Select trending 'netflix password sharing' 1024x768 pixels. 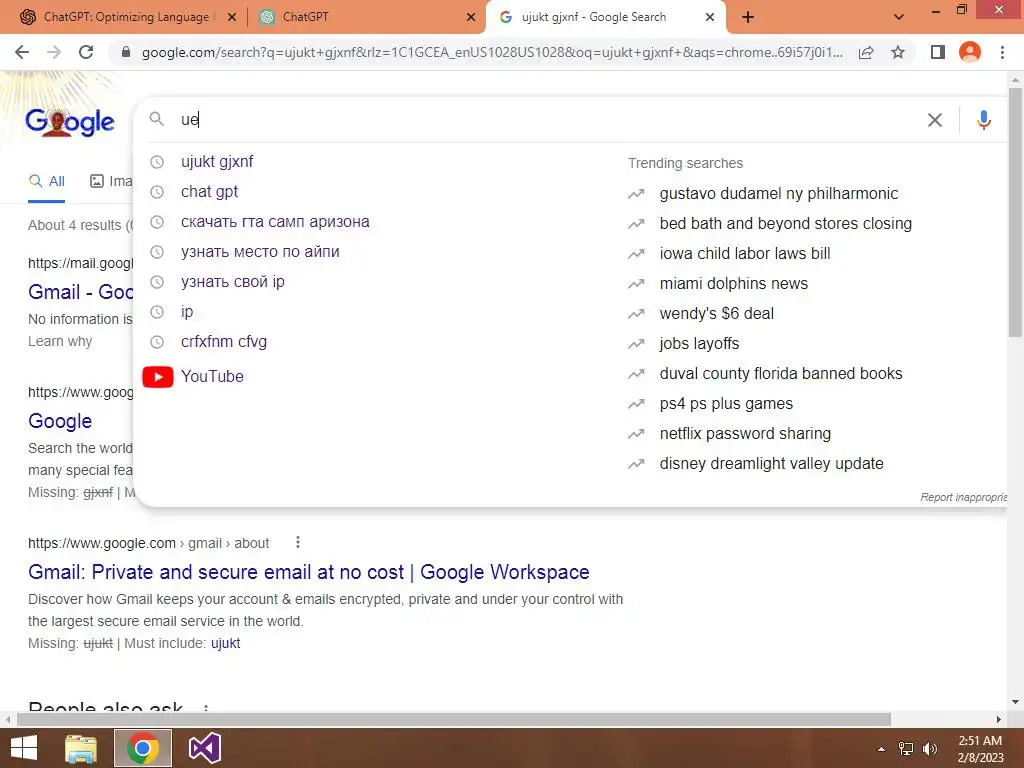point(745,434)
